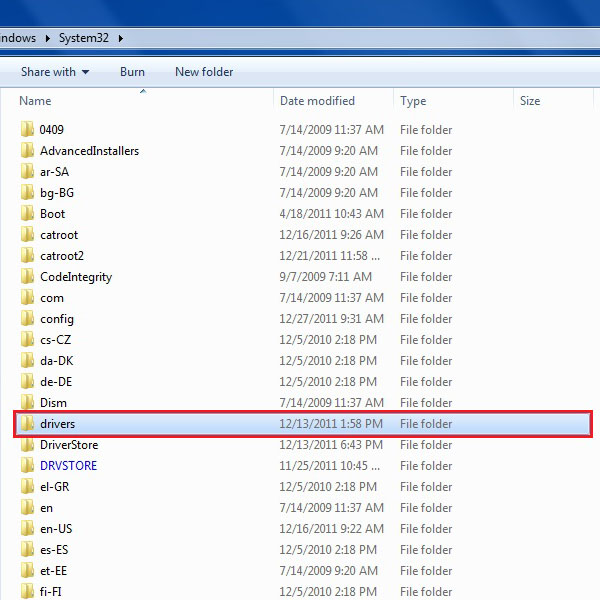The height and width of the screenshot is (600, 600).
Task: Open the Share with dropdown
Action: tap(55, 72)
